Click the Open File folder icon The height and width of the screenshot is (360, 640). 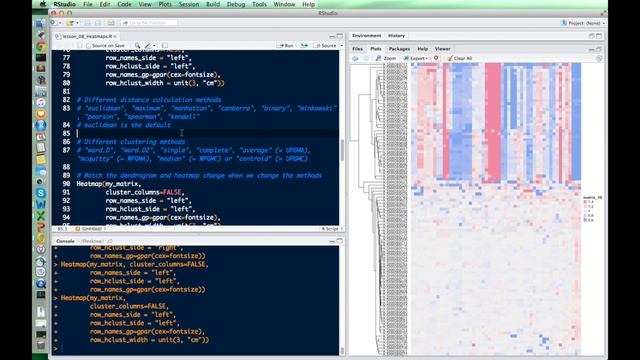click(x=70, y=23)
